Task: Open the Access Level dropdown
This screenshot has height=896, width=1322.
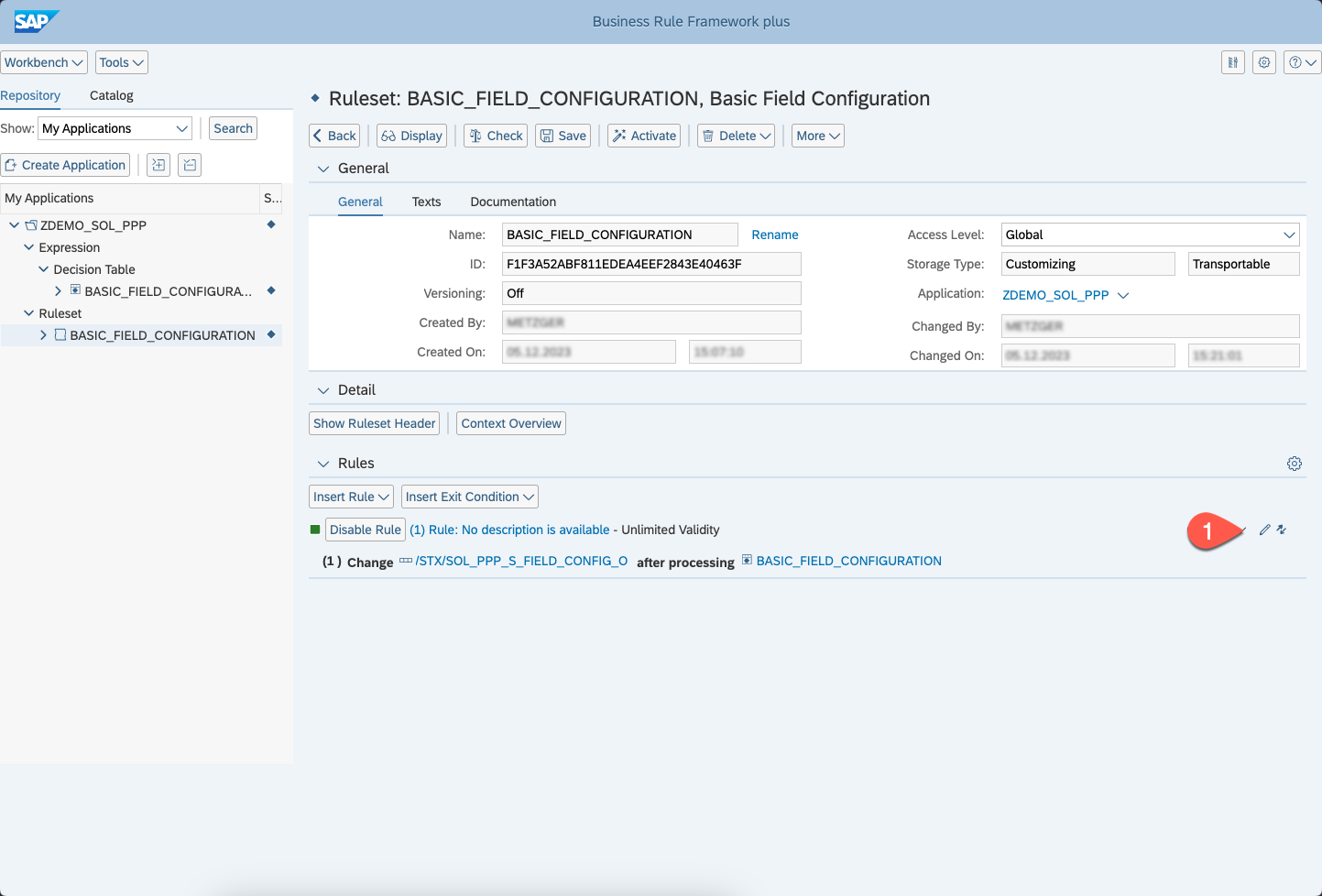Action: tap(1150, 235)
